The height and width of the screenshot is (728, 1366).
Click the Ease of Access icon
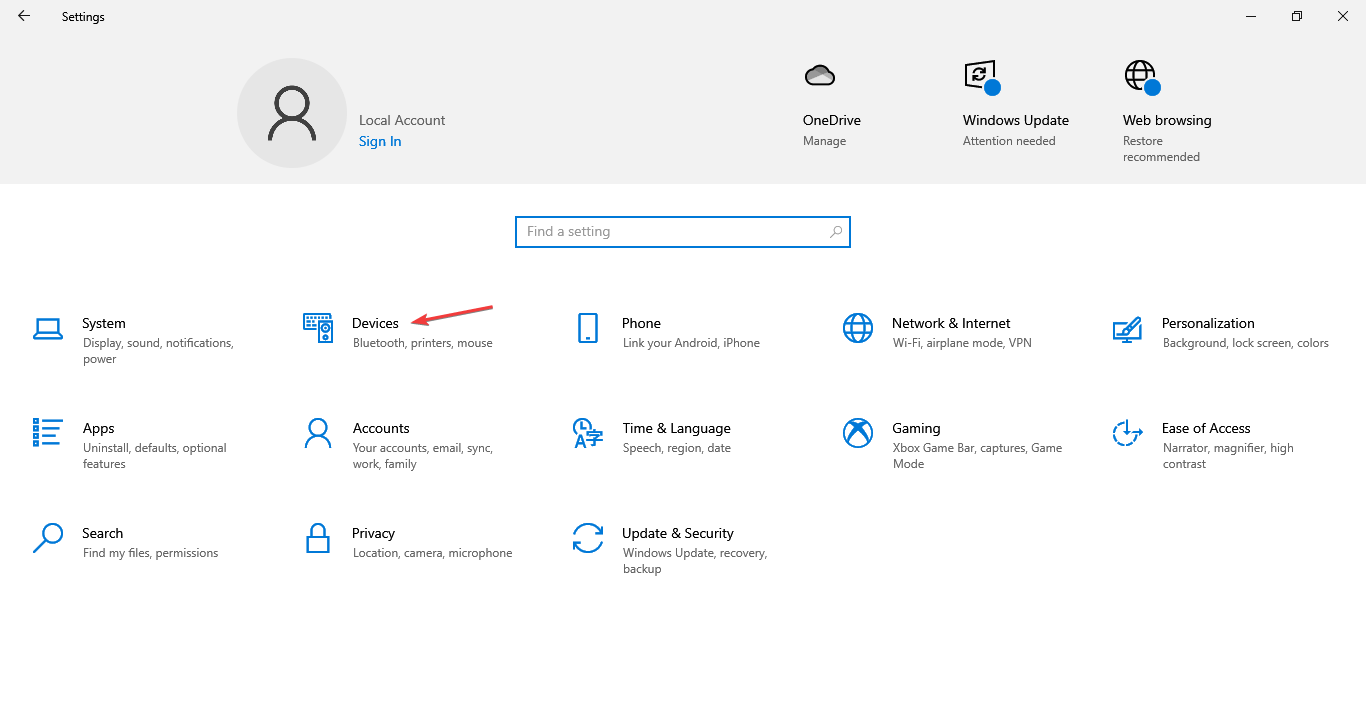click(x=1127, y=432)
